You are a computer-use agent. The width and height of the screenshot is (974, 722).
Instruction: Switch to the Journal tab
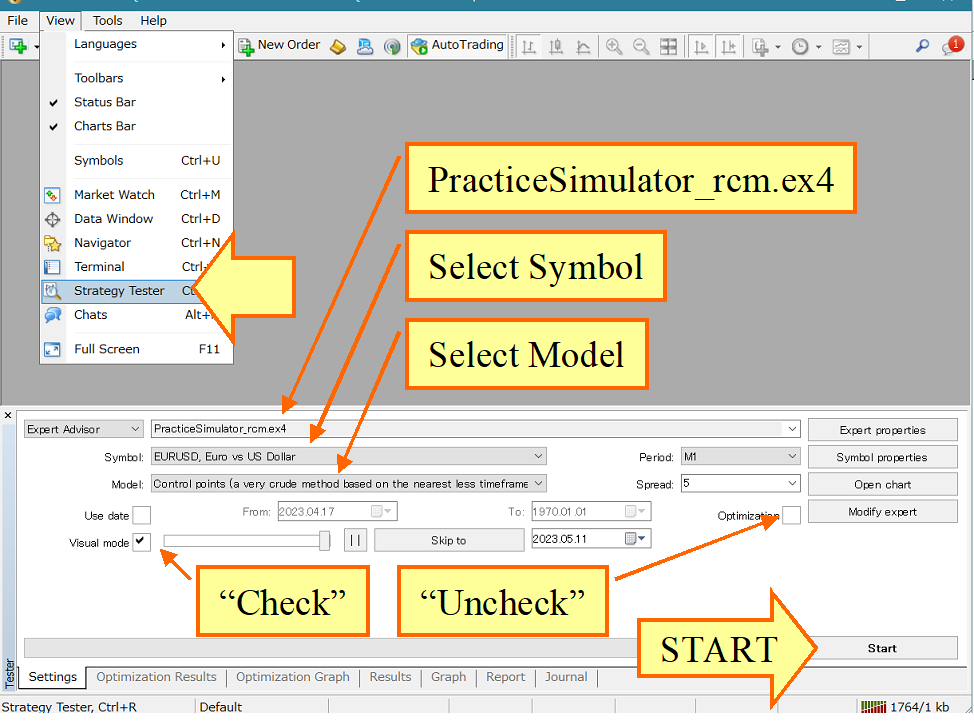point(566,677)
